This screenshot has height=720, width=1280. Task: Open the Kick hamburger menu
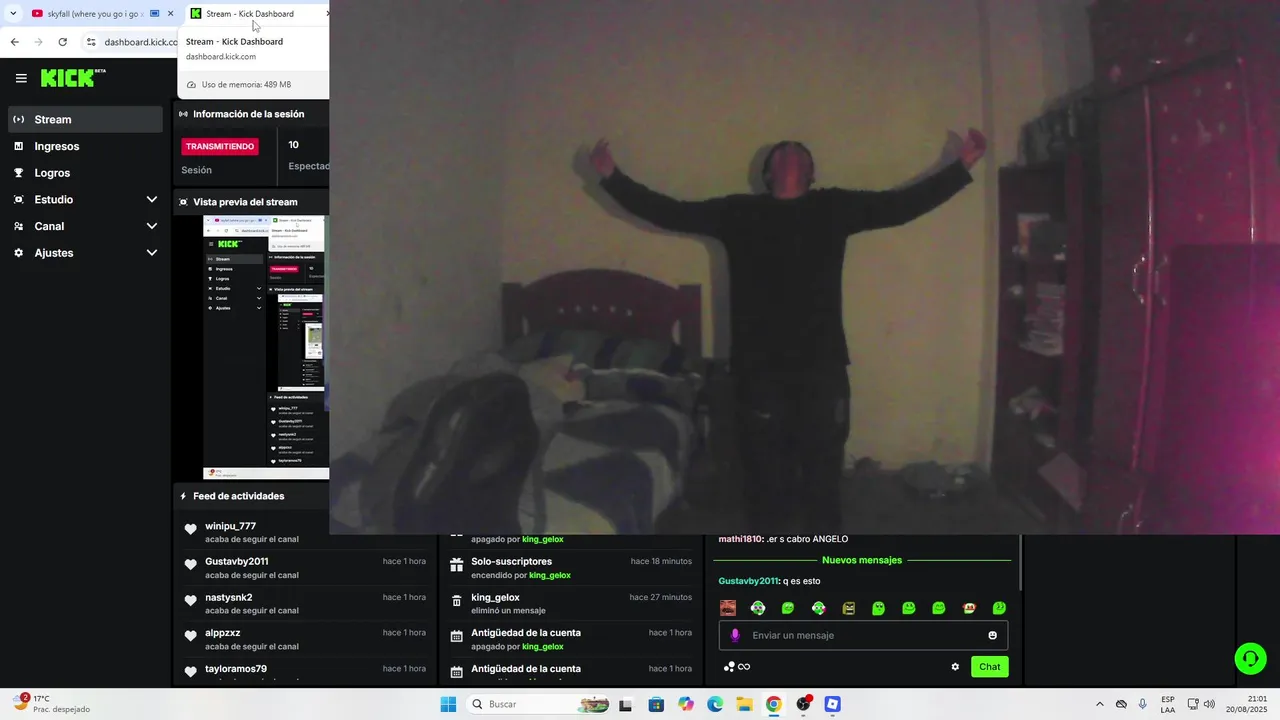tap(21, 78)
